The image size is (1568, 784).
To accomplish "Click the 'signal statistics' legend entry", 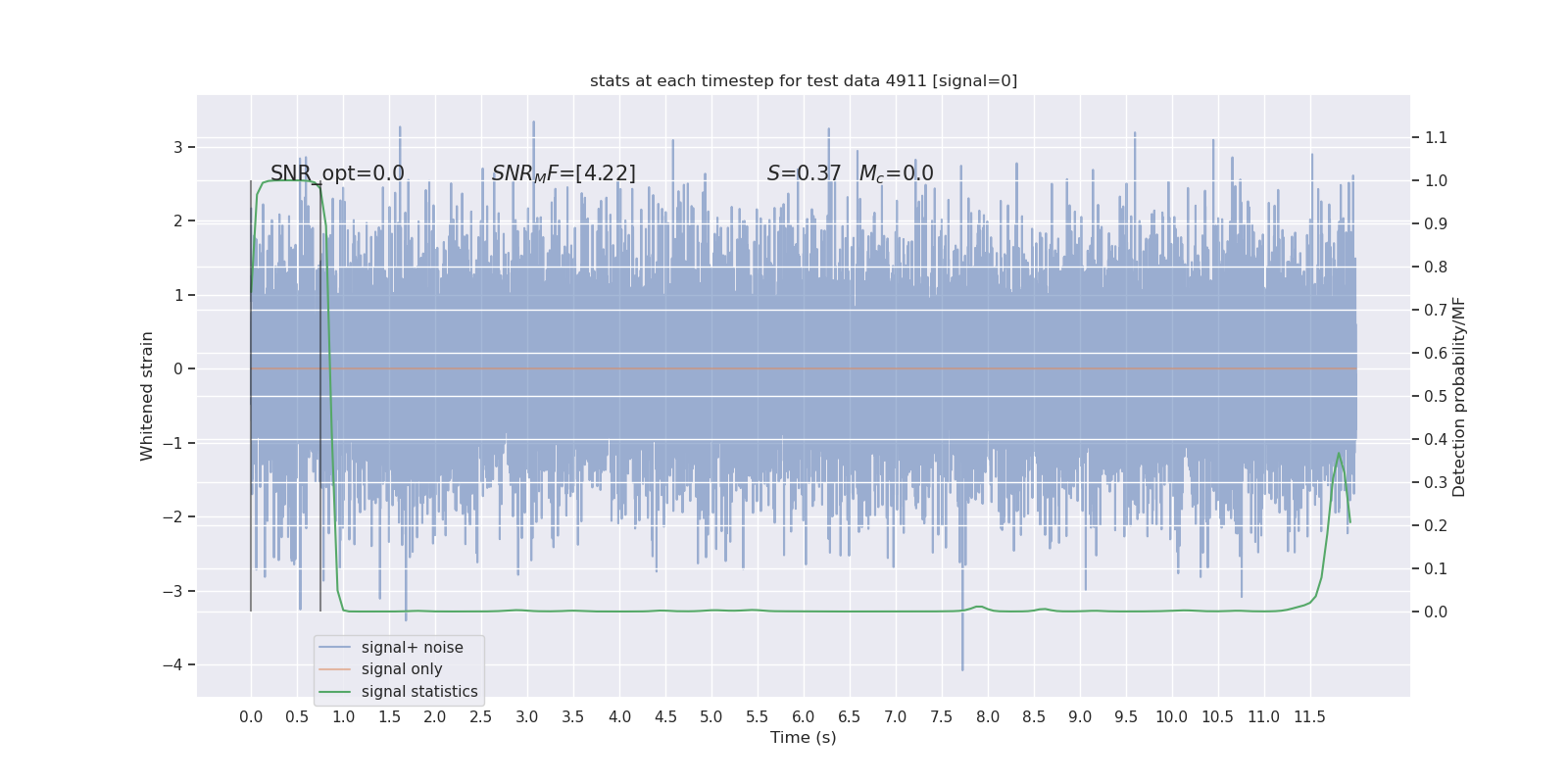I will 419,692.
